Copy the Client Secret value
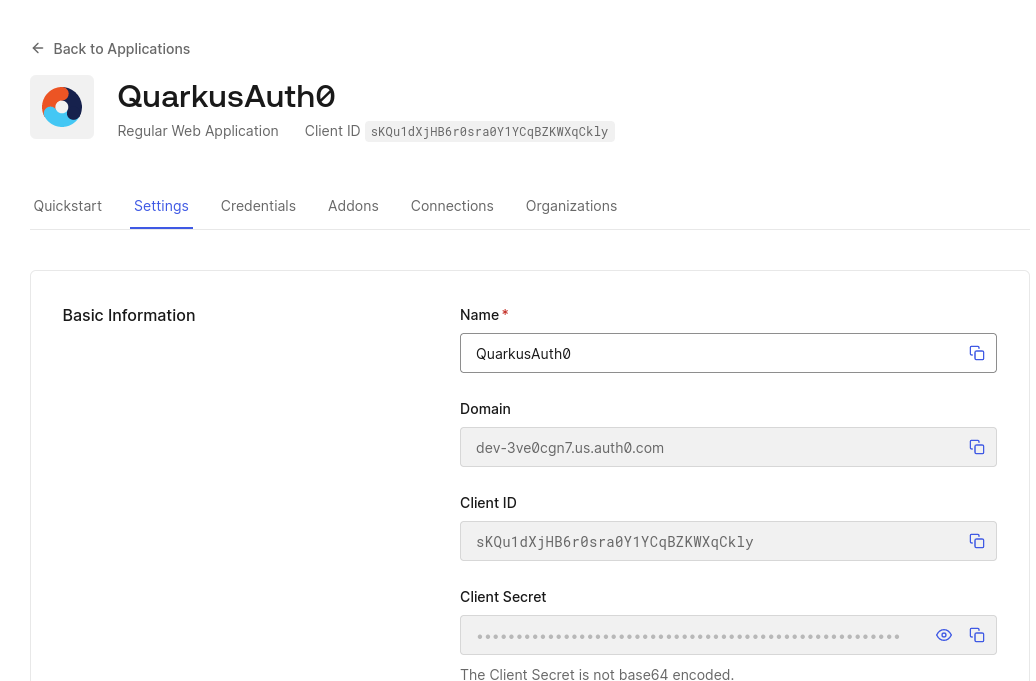Viewport: 1036px width, 681px height. coord(977,635)
